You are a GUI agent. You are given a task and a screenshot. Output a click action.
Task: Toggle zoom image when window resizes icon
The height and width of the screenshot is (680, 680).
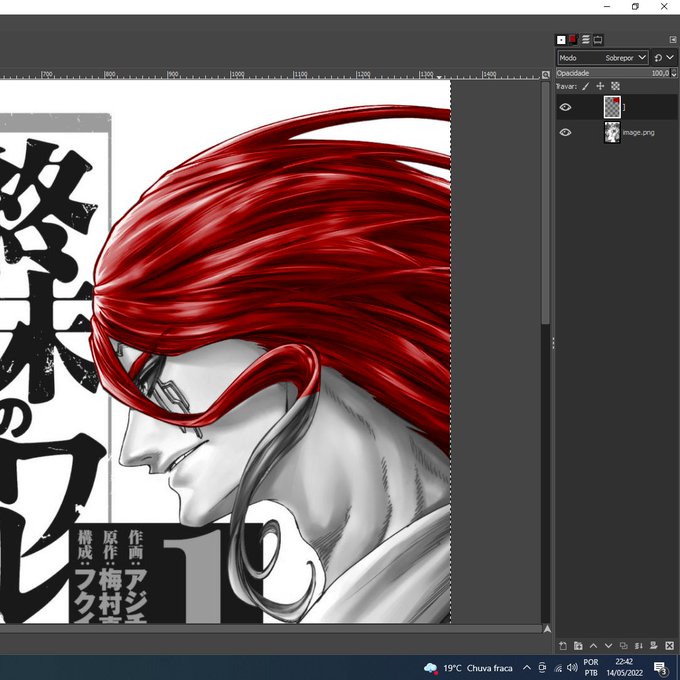(x=546, y=75)
